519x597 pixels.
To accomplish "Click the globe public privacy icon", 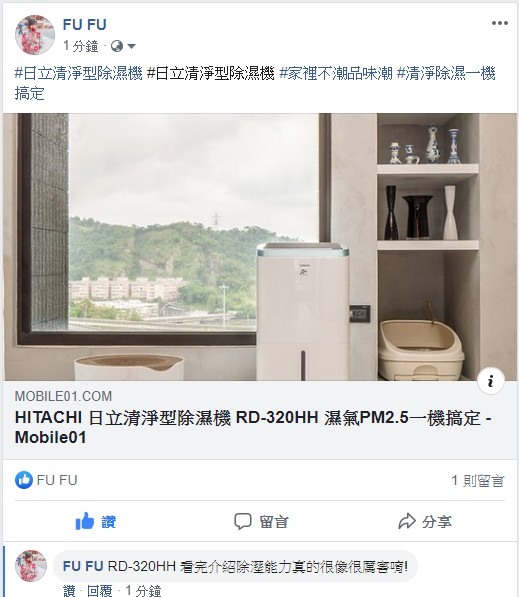I will [117, 46].
